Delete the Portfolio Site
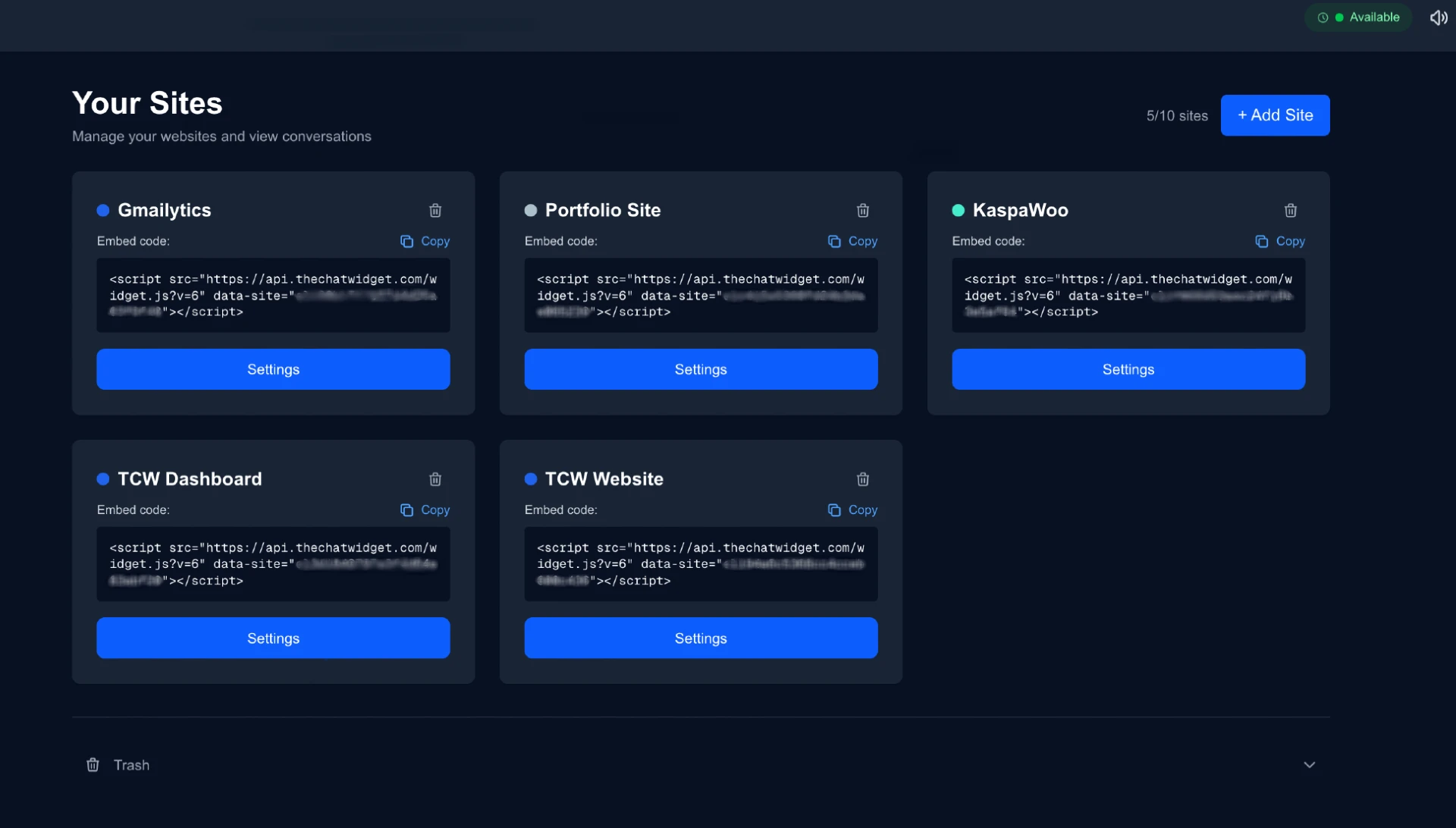 [863, 210]
